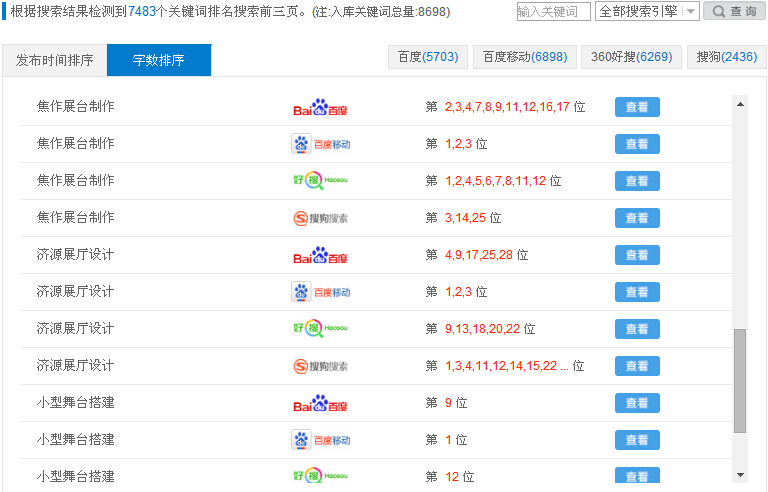Click 小型舞台搭建 keyword in 百度移动 row

coord(75,440)
